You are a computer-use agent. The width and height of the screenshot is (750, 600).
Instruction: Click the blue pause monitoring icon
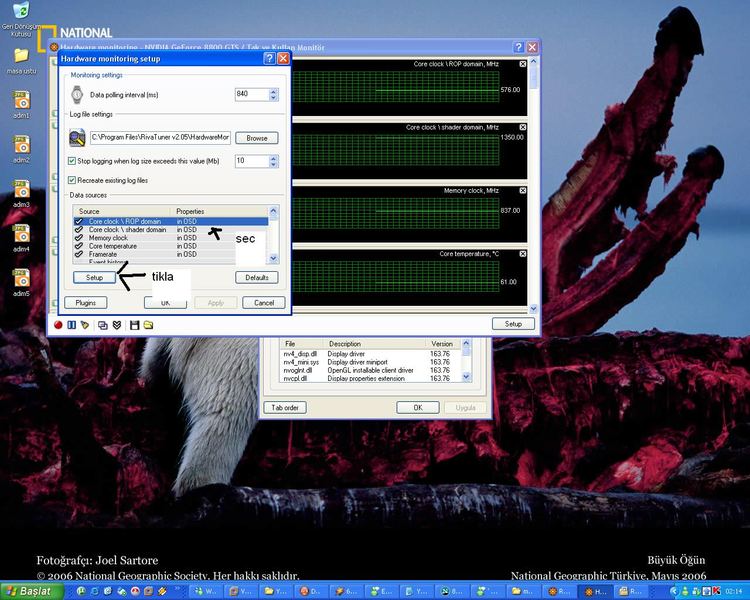[x=72, y=325]
